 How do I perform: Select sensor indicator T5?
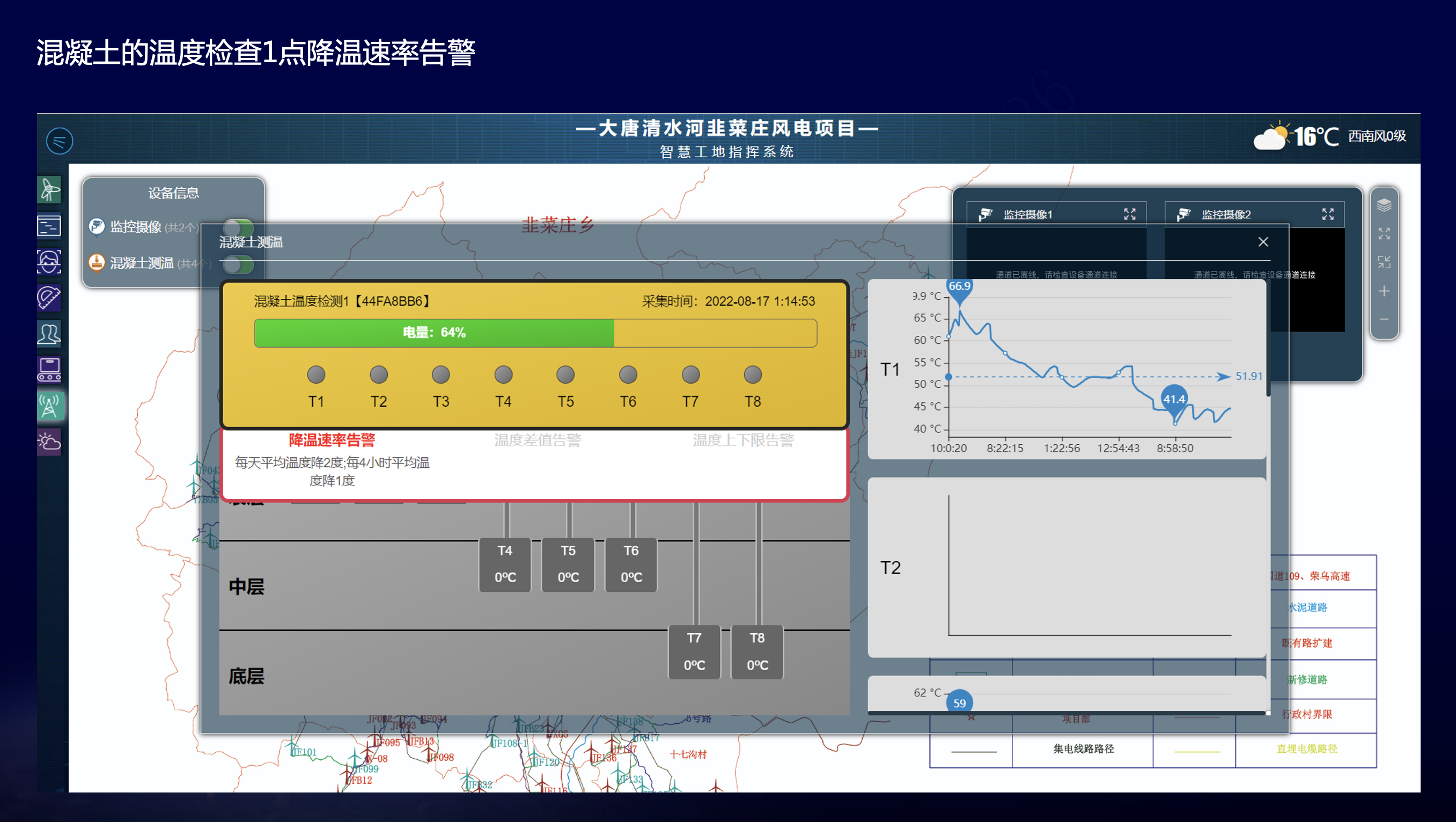pos(565,375)
